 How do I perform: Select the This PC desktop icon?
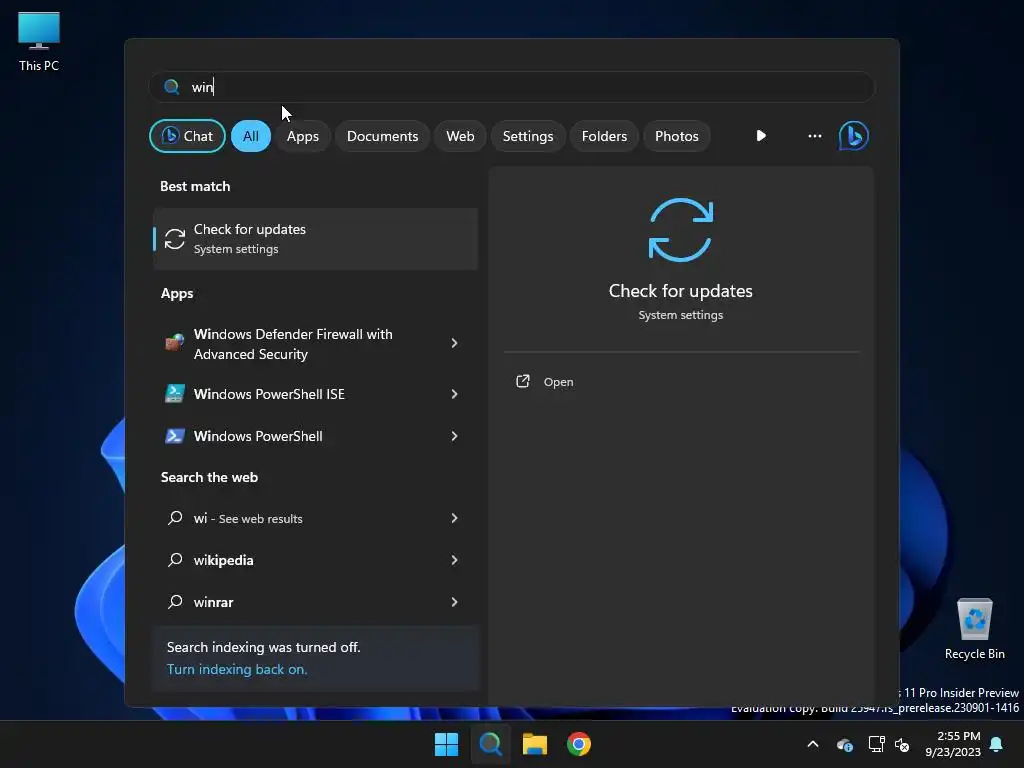39,42
